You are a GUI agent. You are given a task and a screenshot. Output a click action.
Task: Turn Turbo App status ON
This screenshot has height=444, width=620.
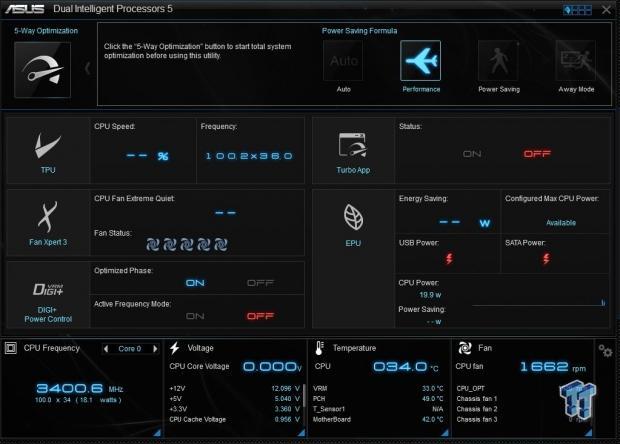(x=472, y=153)
